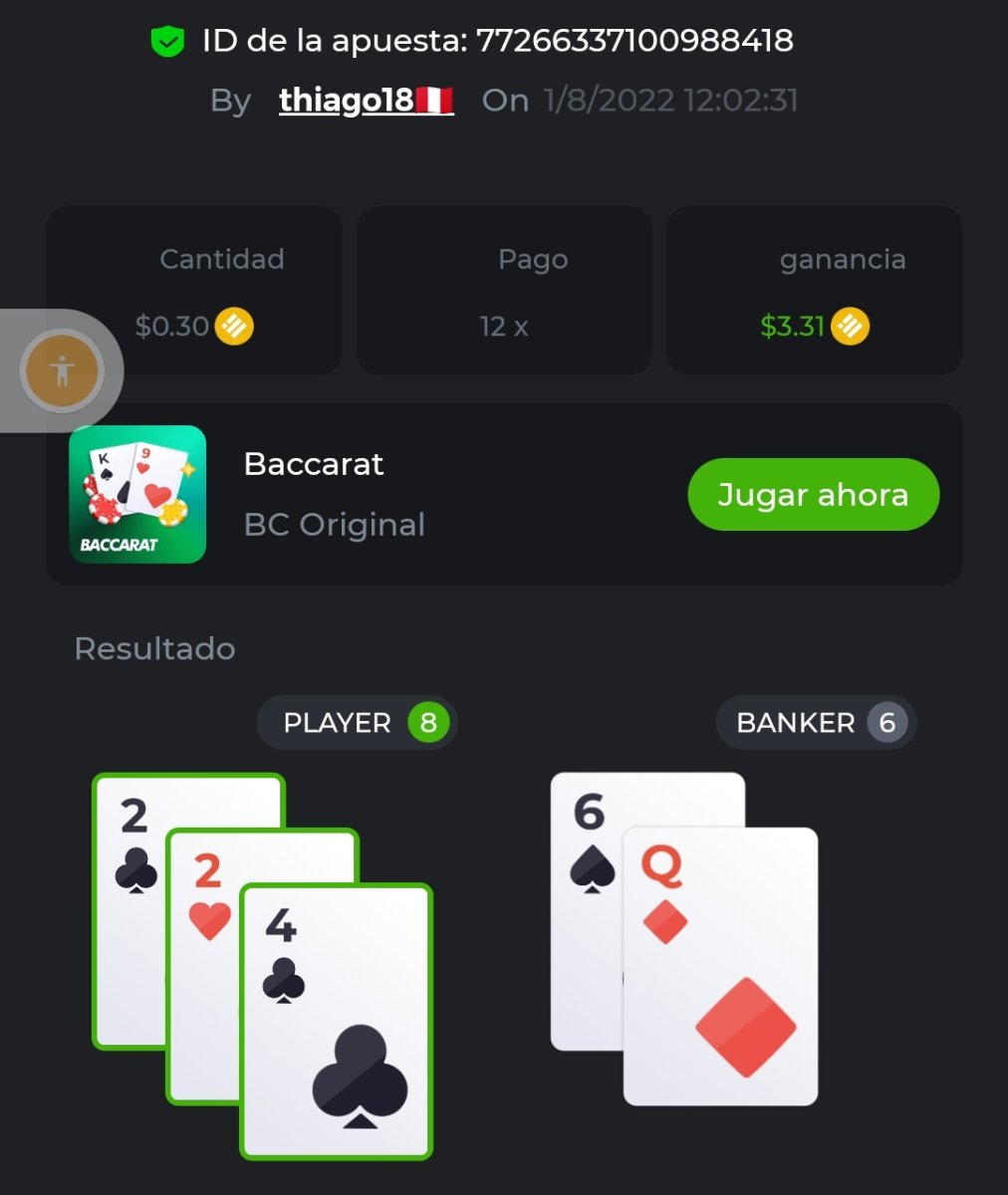
Task: Click the green 8 player total
Action: coord(428,722)
